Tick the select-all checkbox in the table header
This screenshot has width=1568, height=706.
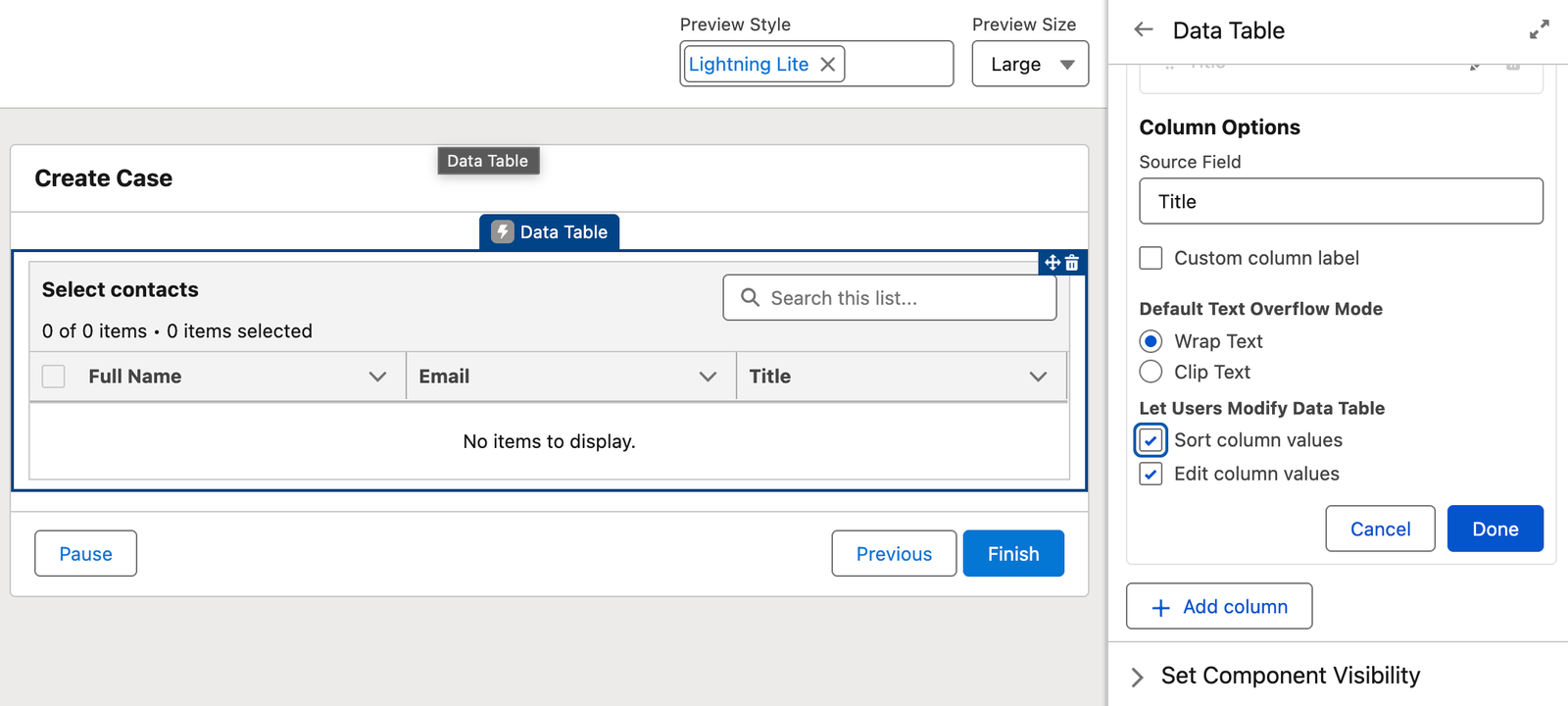point(54,377)
